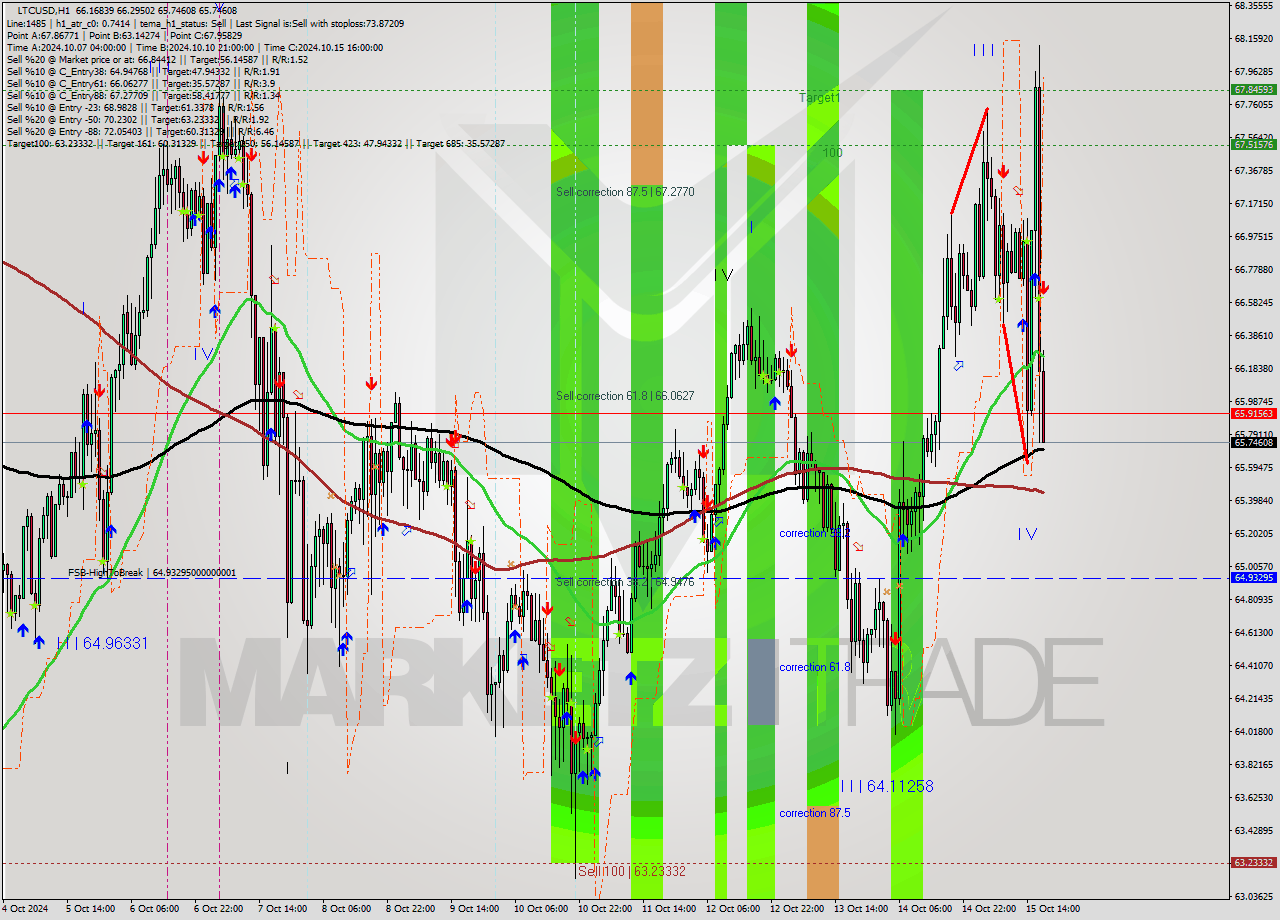
Task: Click the 'Sell 100 | 63.23332' label
Action: pyautogui.click(x=632, y=871)
